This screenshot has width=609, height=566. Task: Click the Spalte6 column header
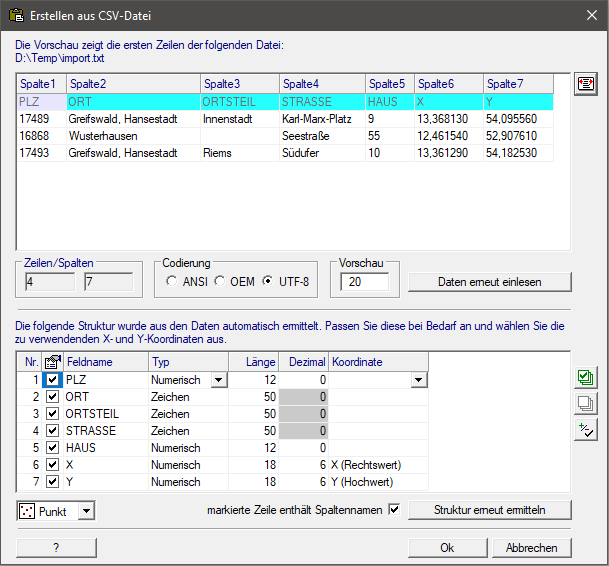point(449,84)
